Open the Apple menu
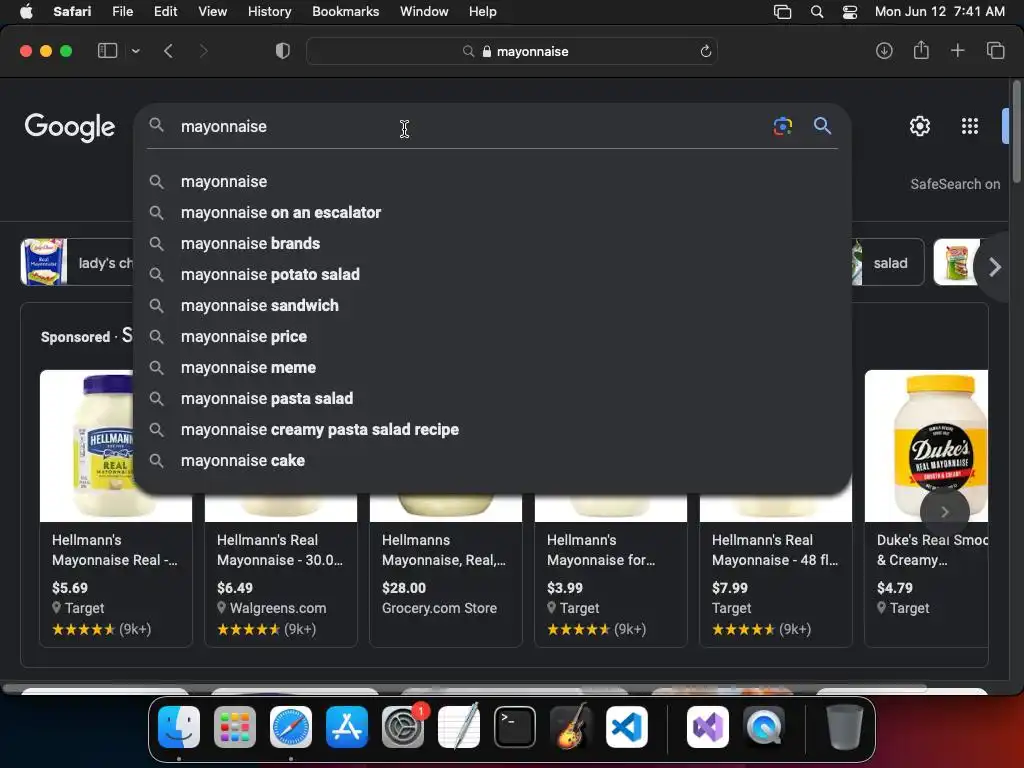The width and height of the screenshot is (1024, 768). (x=27, y=11)
